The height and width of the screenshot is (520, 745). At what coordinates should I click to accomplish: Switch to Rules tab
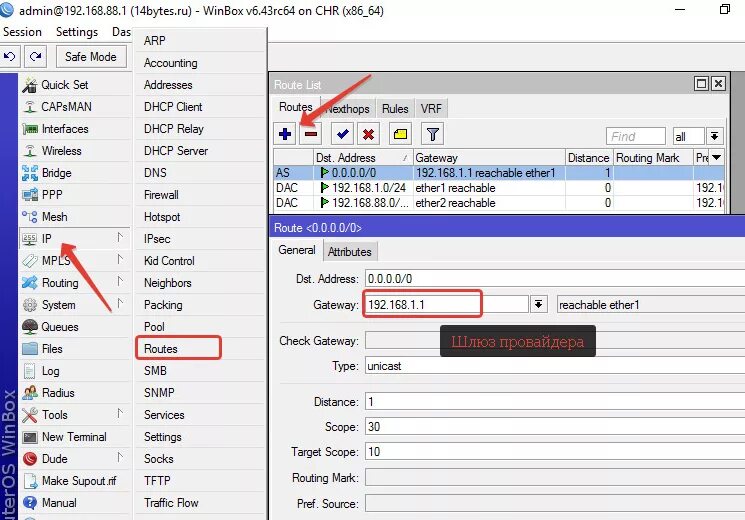pyautogui.click(x=395, y=109)
